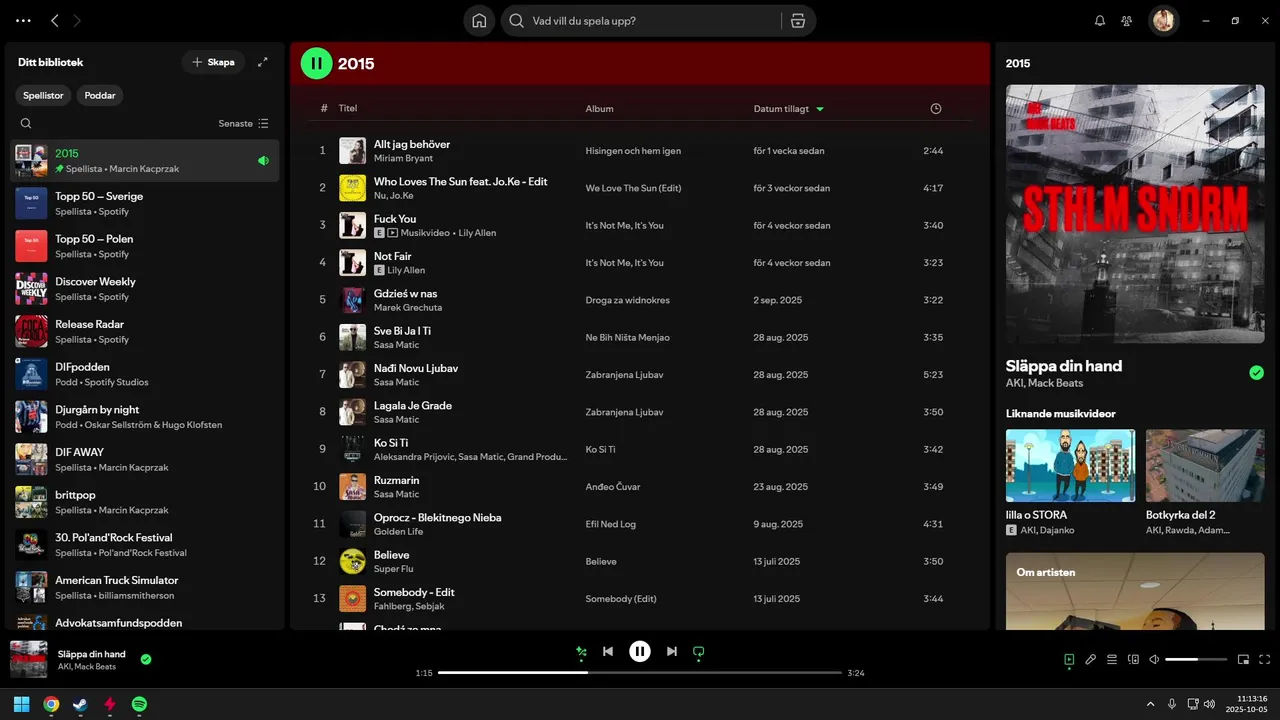Viewport: 1280px width, 720px height.
Task: Open Golden Life artist link
Action: [398, 532]
